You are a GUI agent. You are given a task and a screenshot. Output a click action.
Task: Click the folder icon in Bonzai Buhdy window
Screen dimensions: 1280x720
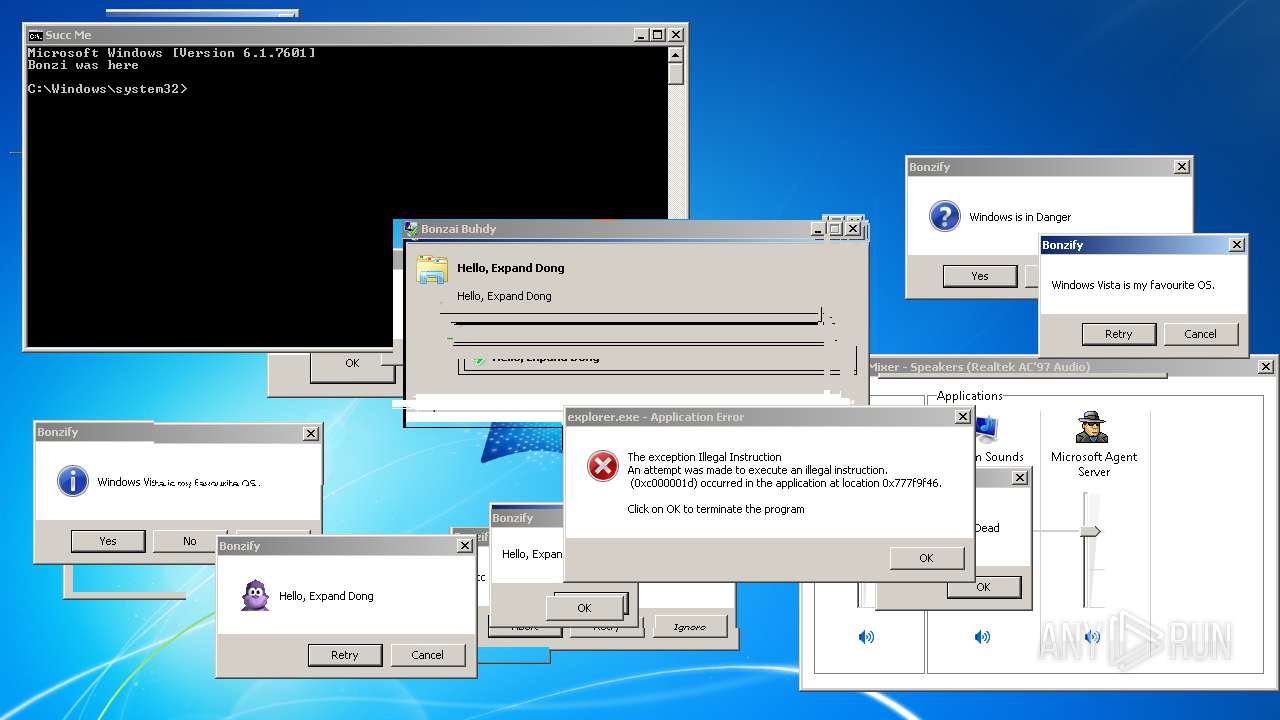432,269
